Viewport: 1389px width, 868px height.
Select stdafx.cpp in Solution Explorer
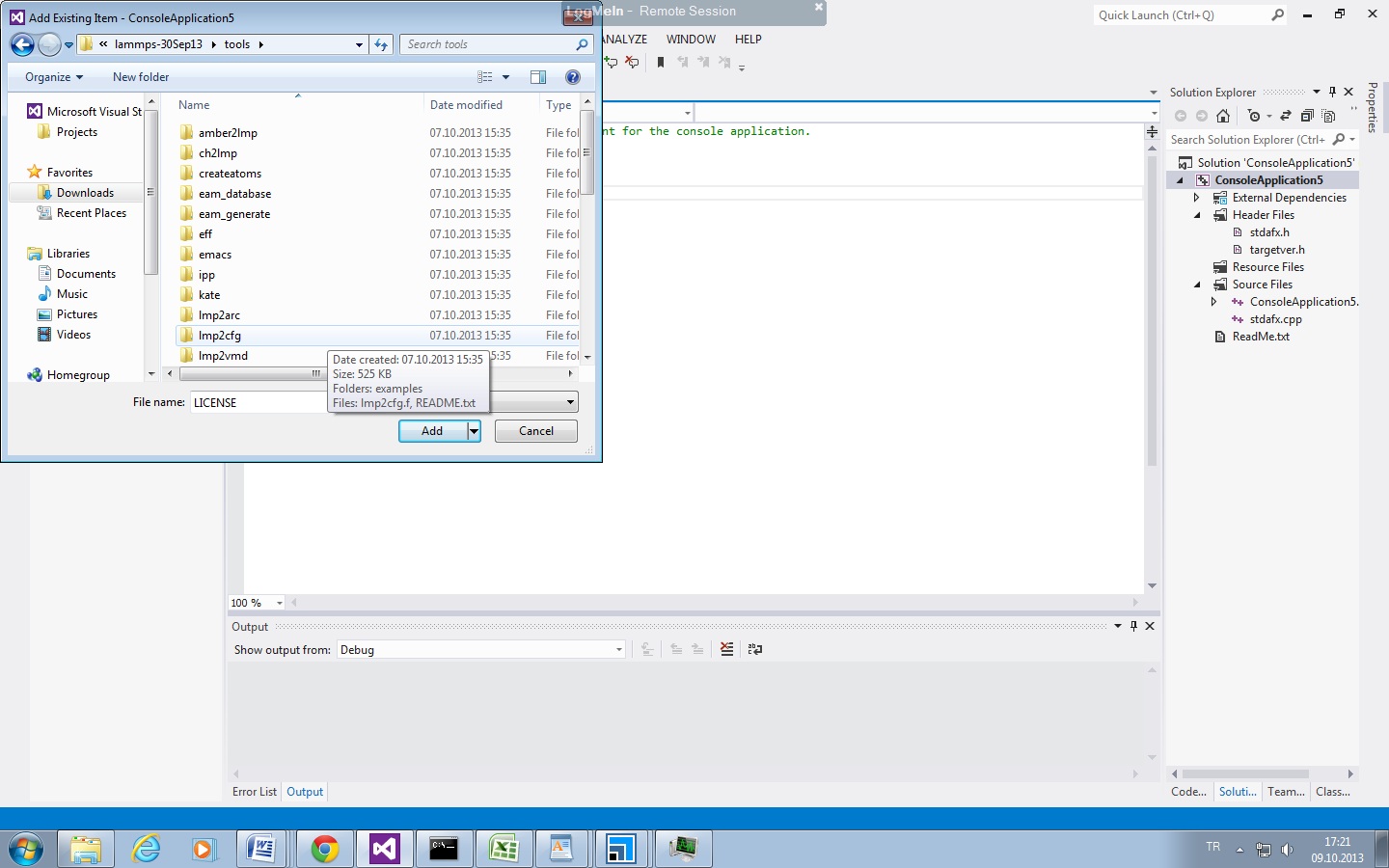click(x=1275, y=319)
